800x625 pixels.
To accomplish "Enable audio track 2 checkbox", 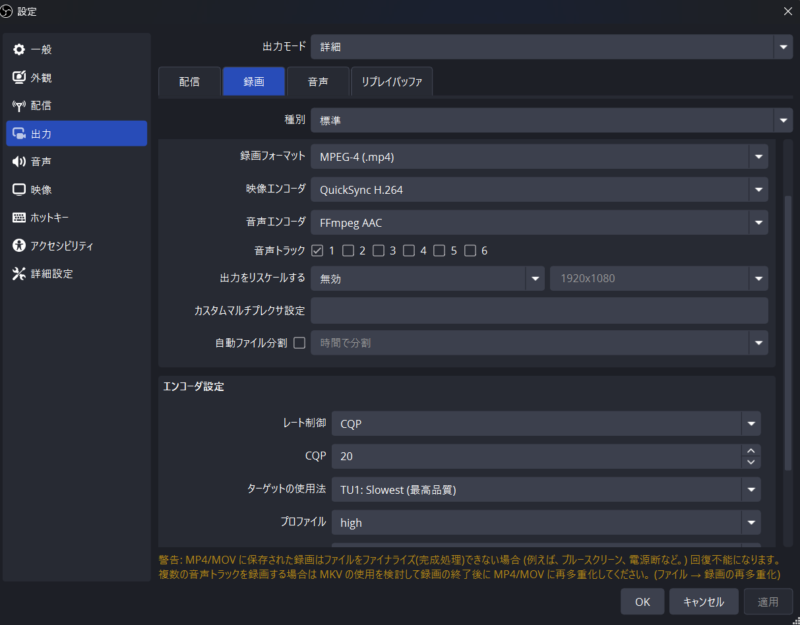I will [x=348, y=251].
